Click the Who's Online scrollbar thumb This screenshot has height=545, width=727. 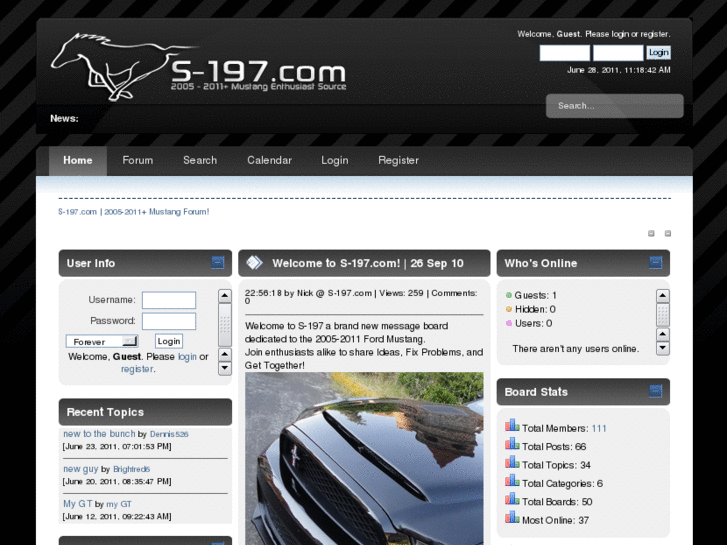tap(663, 315)
